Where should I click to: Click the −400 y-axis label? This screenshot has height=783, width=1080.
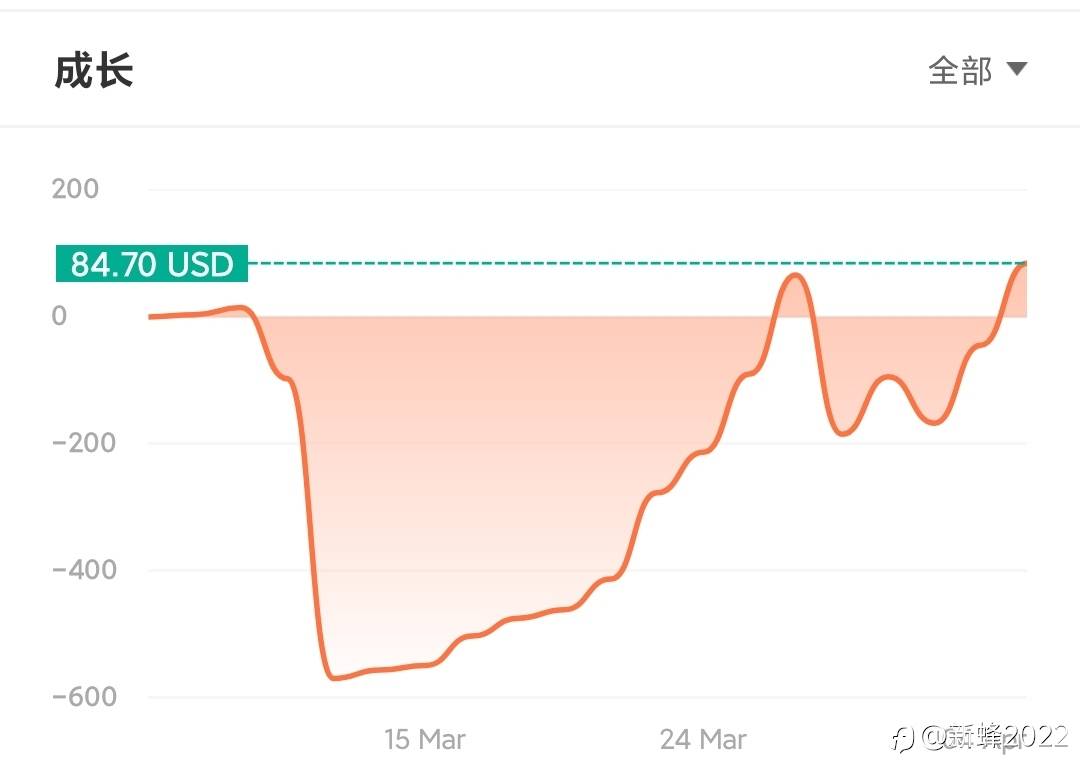[x=84, y=570]
